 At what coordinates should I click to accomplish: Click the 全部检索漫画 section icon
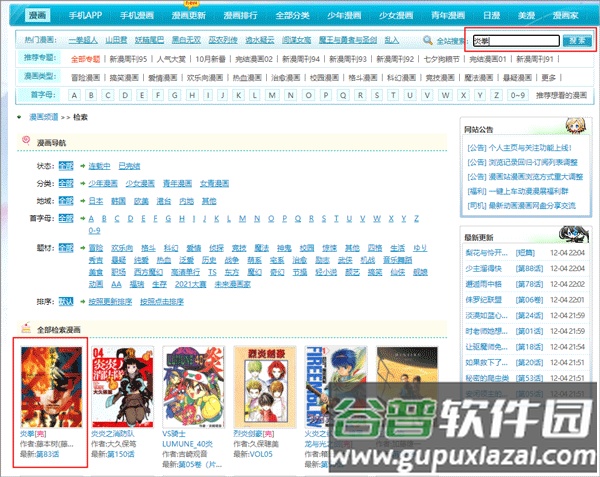pos(25,328)
